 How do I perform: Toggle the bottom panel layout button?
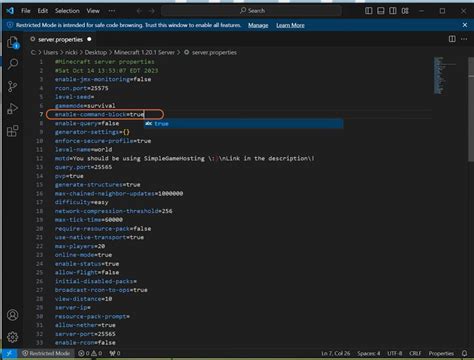point(381,11)
